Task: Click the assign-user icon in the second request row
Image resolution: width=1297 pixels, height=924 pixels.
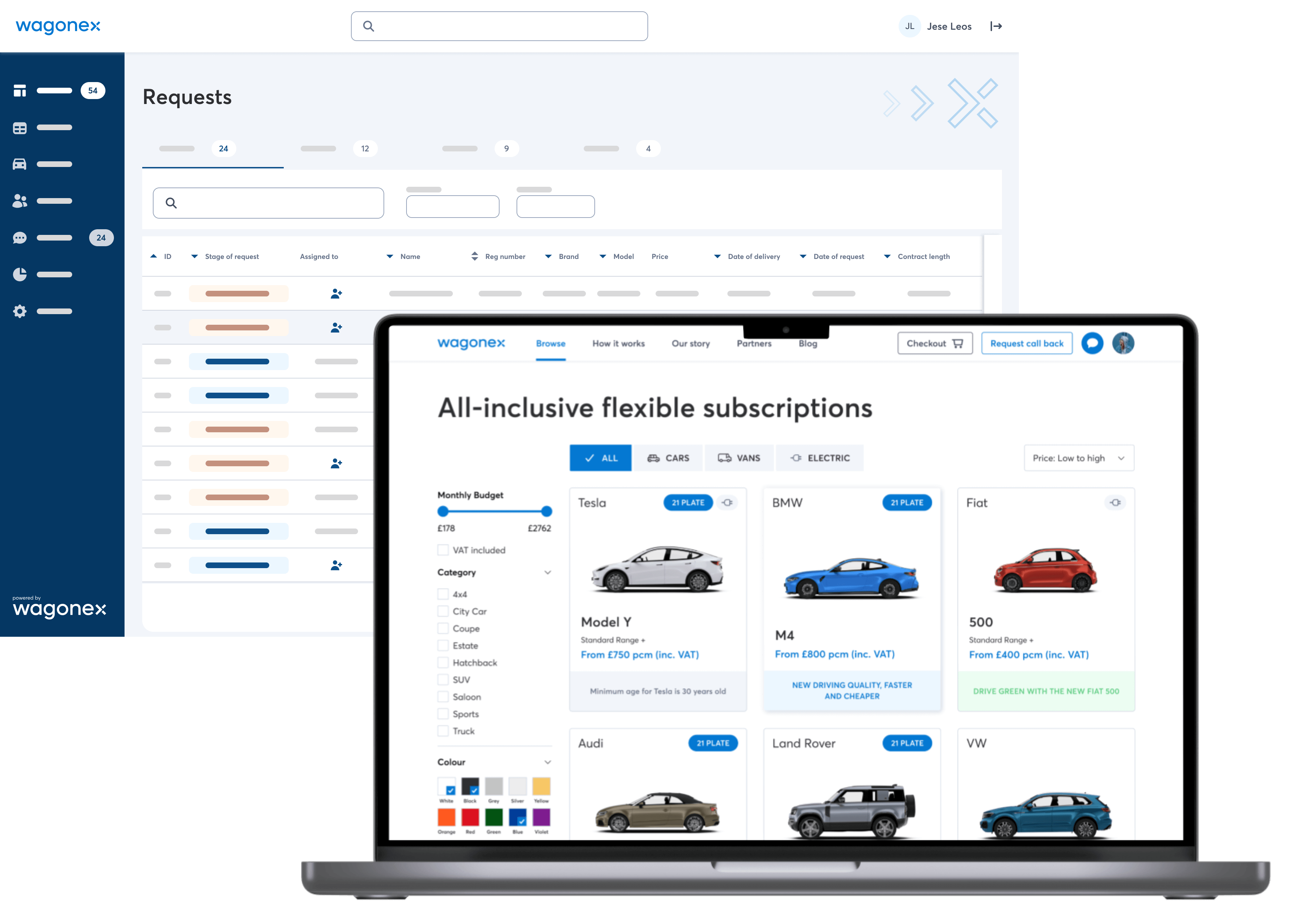Action: point(336,328)
